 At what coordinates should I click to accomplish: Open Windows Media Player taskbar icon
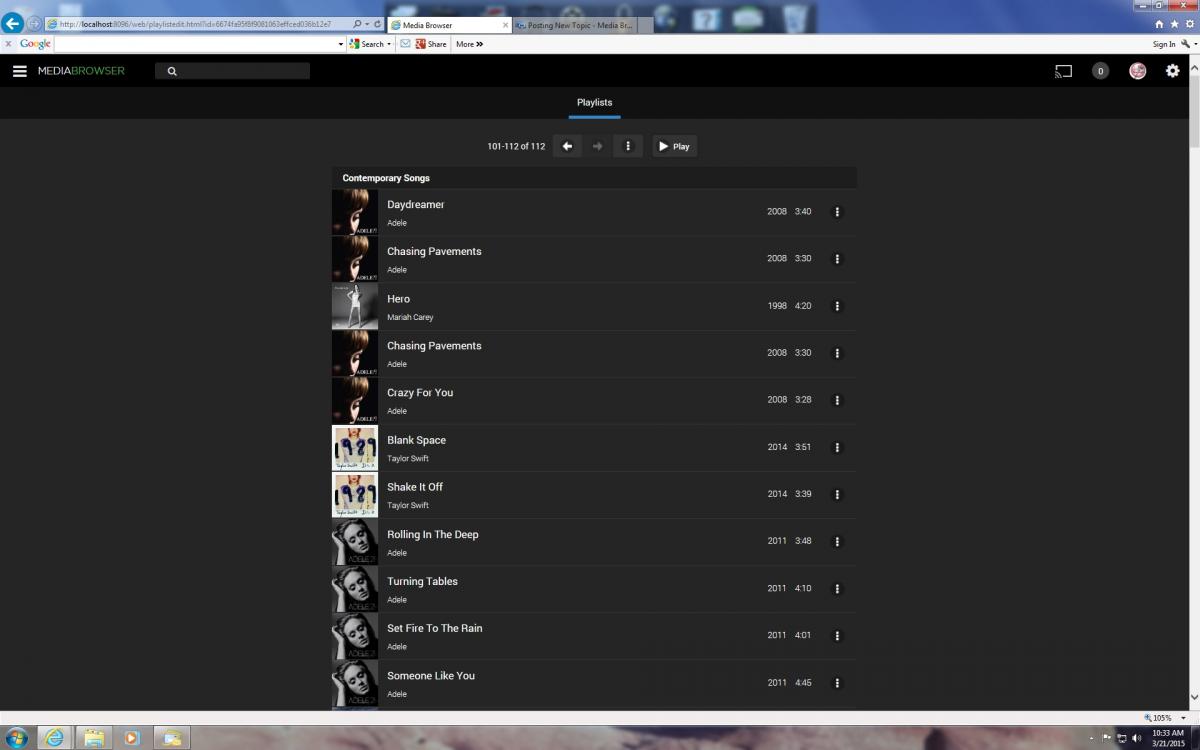(x=132, y=738)
